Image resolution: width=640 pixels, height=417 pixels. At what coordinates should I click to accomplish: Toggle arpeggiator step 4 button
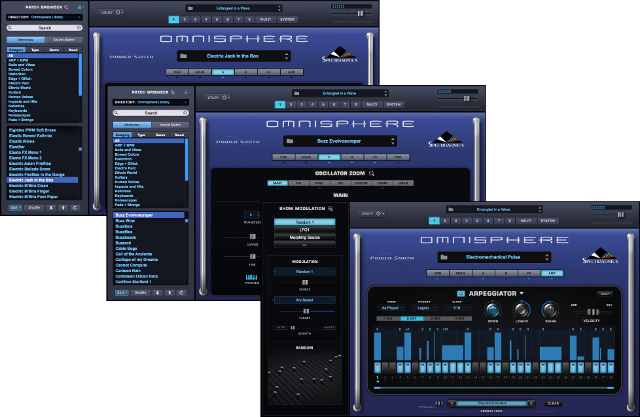[400, 367]
